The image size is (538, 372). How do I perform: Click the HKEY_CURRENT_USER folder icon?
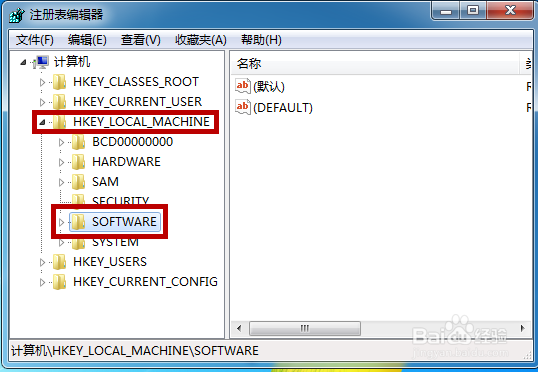[x=60, y=102]
